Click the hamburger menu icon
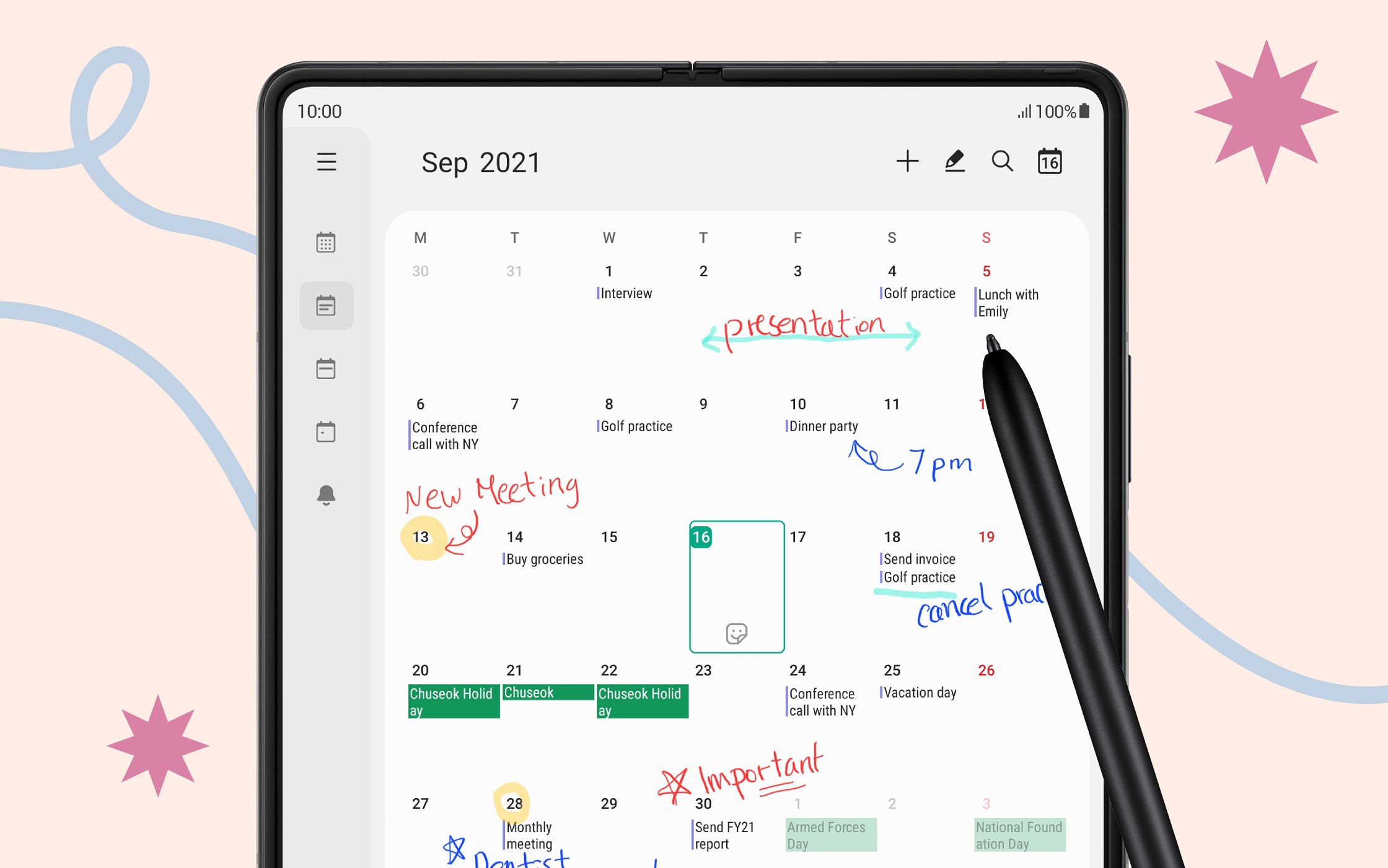 point(327,162)
